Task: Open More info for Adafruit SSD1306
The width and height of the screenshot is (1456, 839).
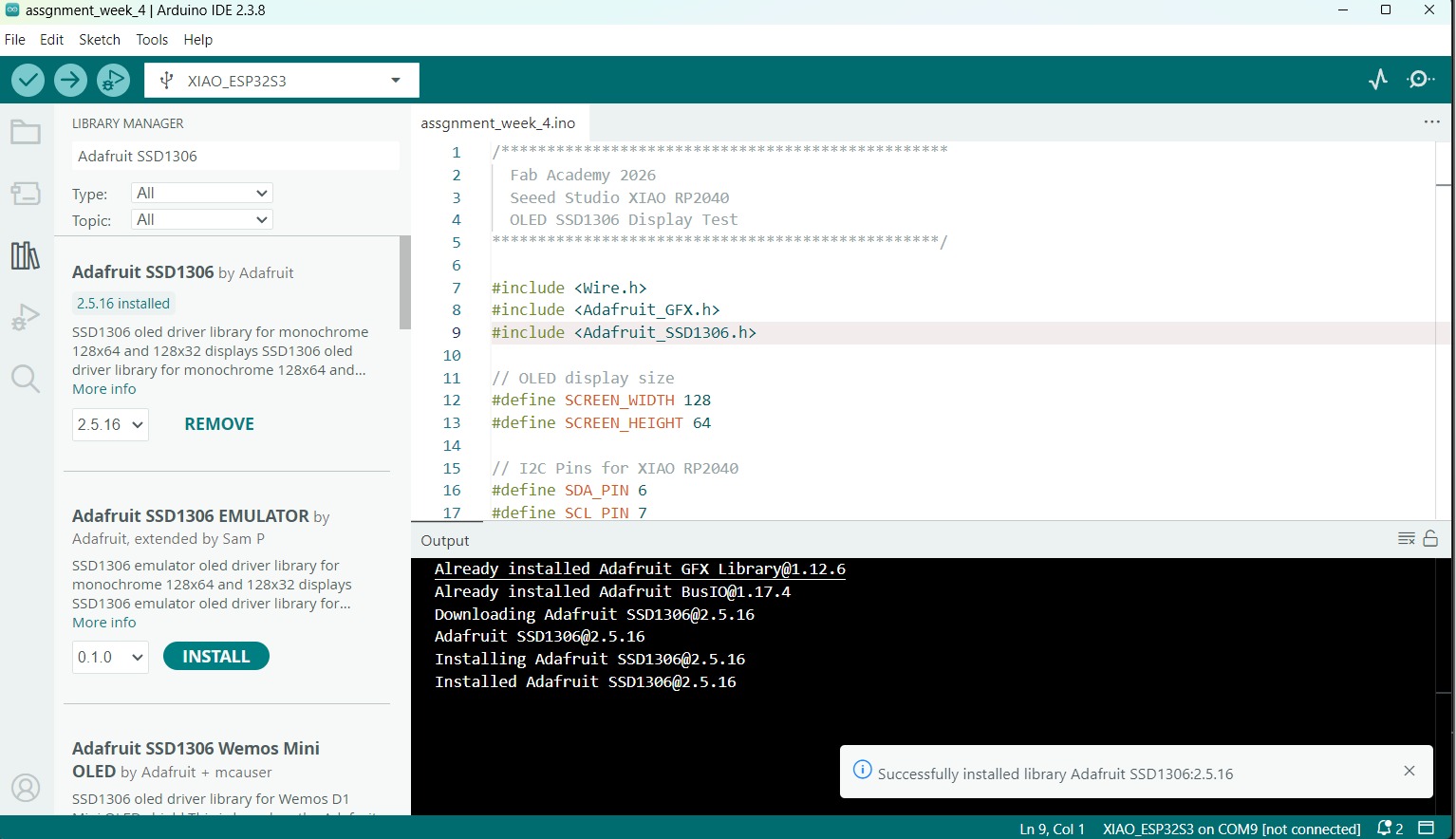Action: coord(104,389)
